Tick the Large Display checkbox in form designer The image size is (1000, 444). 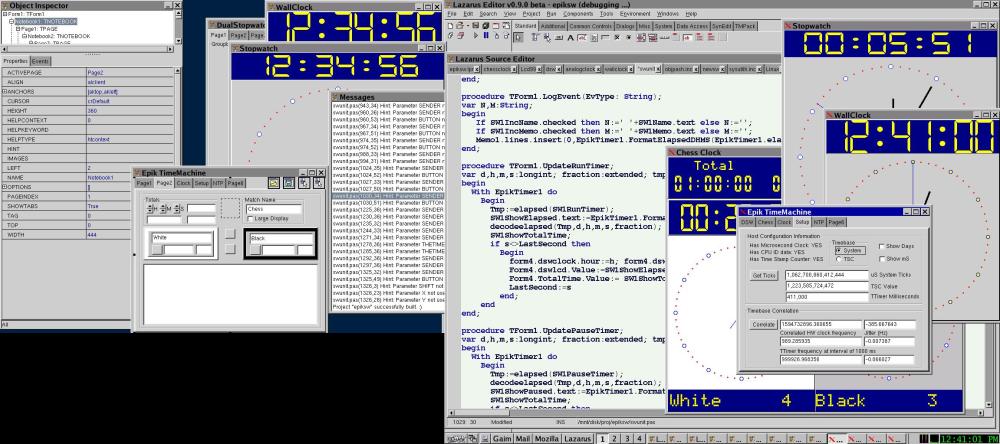pos(250,218)
